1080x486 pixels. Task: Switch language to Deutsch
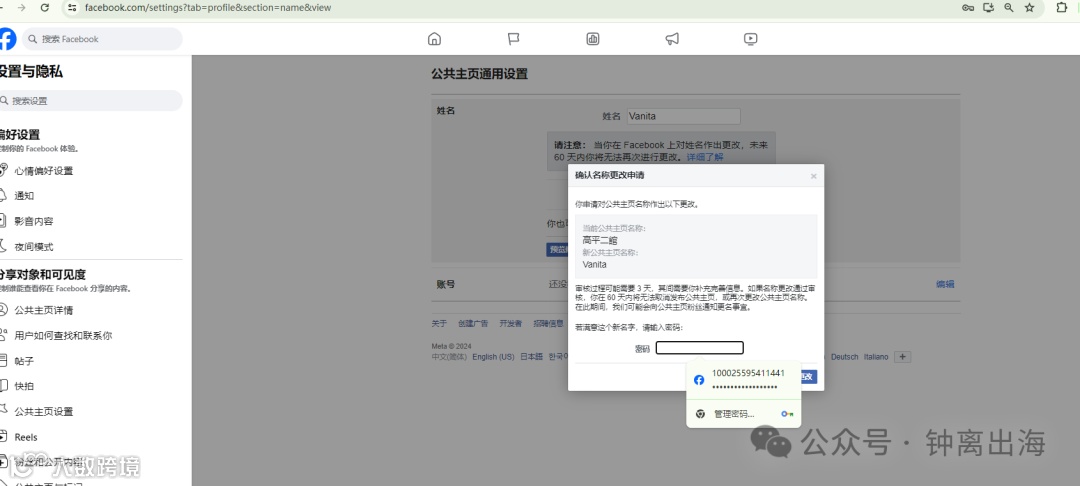pyautogui.click(x=844, y=357)
